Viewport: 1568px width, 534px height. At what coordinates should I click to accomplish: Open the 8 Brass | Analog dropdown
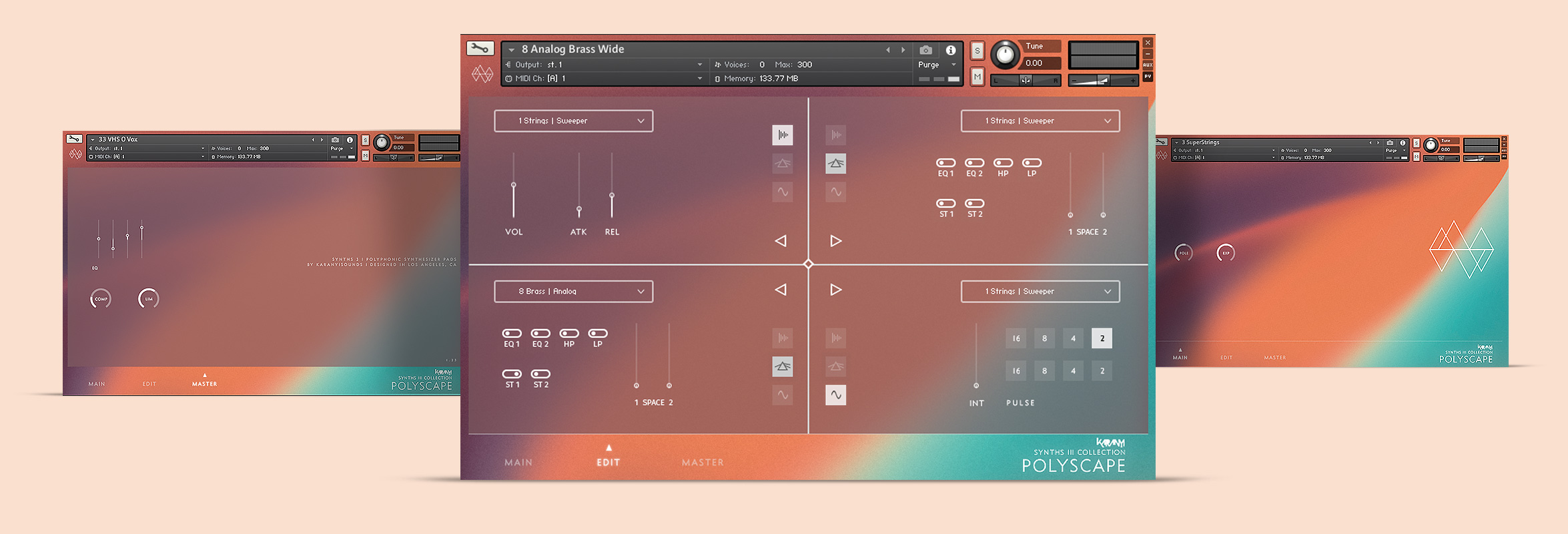point(573,292)
